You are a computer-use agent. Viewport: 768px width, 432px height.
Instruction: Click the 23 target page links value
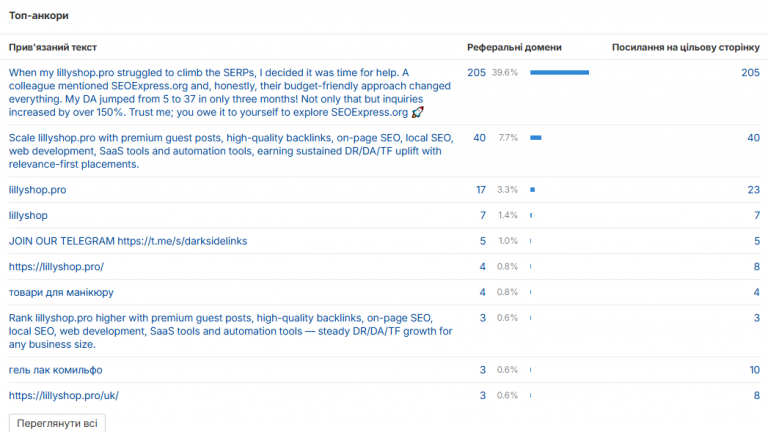(x=753, y=190)
